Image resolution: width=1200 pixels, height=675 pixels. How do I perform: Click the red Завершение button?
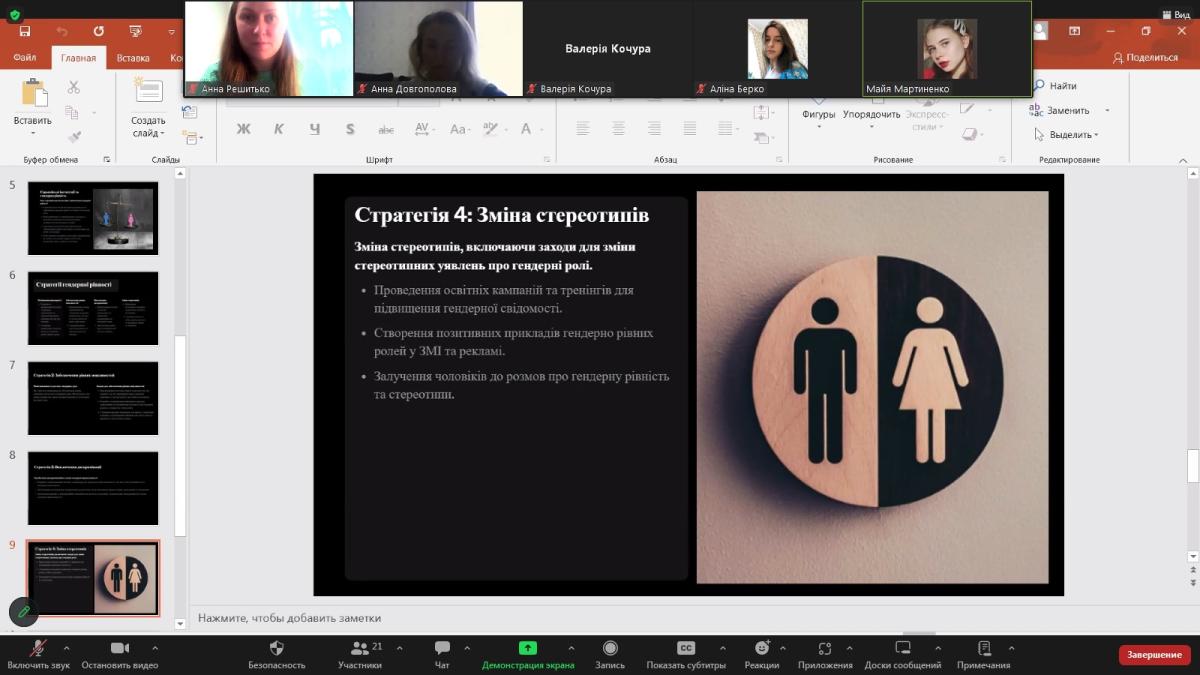(1154, 655)
